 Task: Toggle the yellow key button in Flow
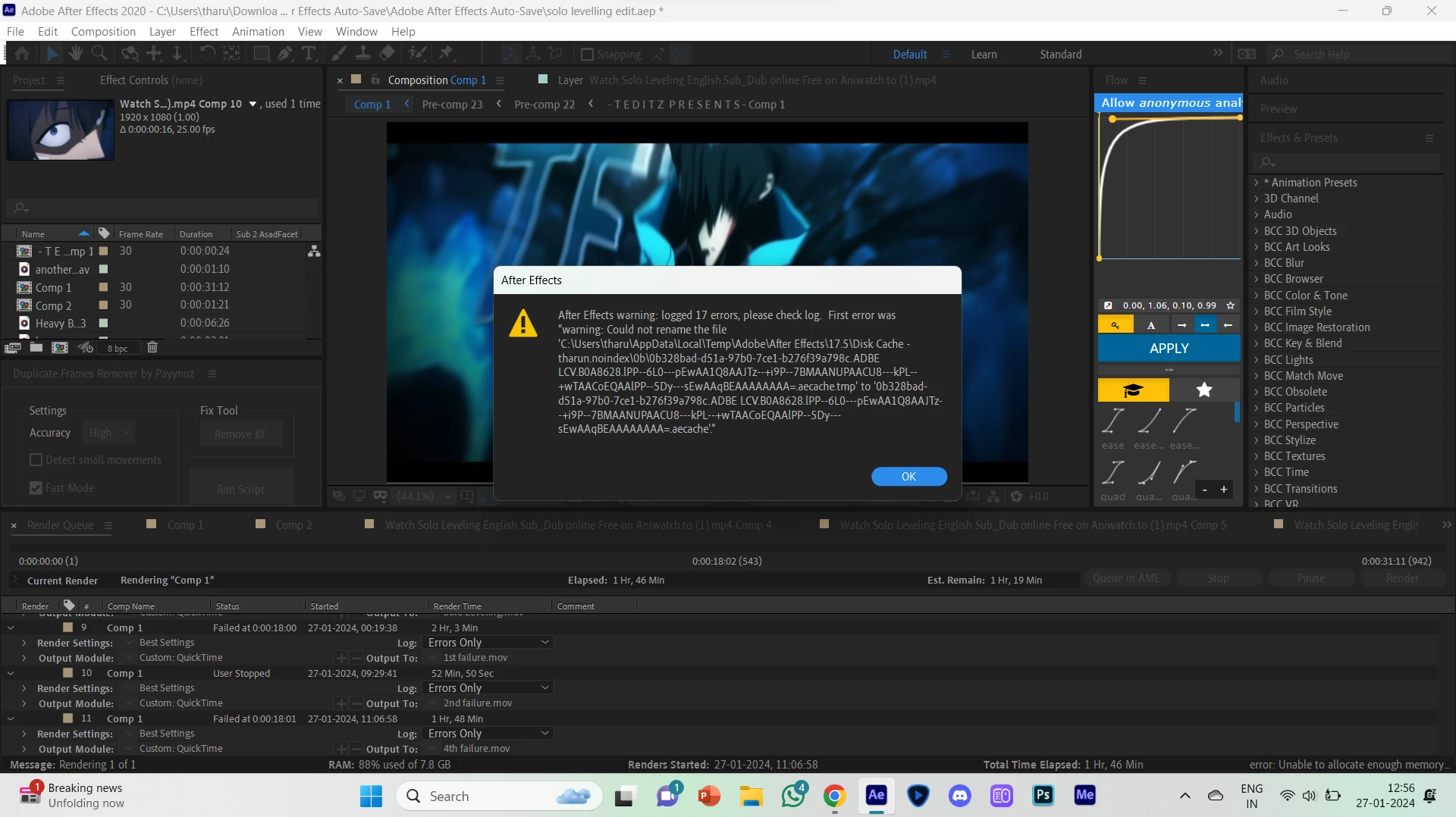pos(1116,325)
